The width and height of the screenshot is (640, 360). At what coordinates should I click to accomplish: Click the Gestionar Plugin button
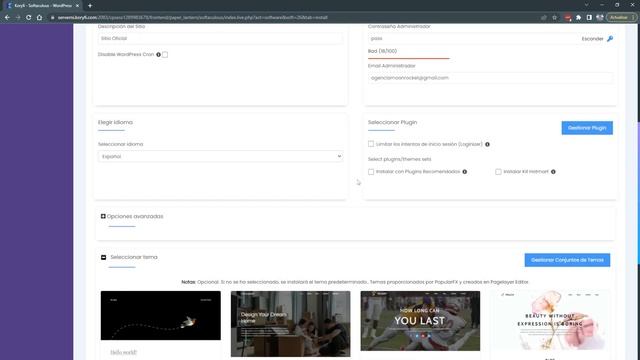tap(587, 128)
